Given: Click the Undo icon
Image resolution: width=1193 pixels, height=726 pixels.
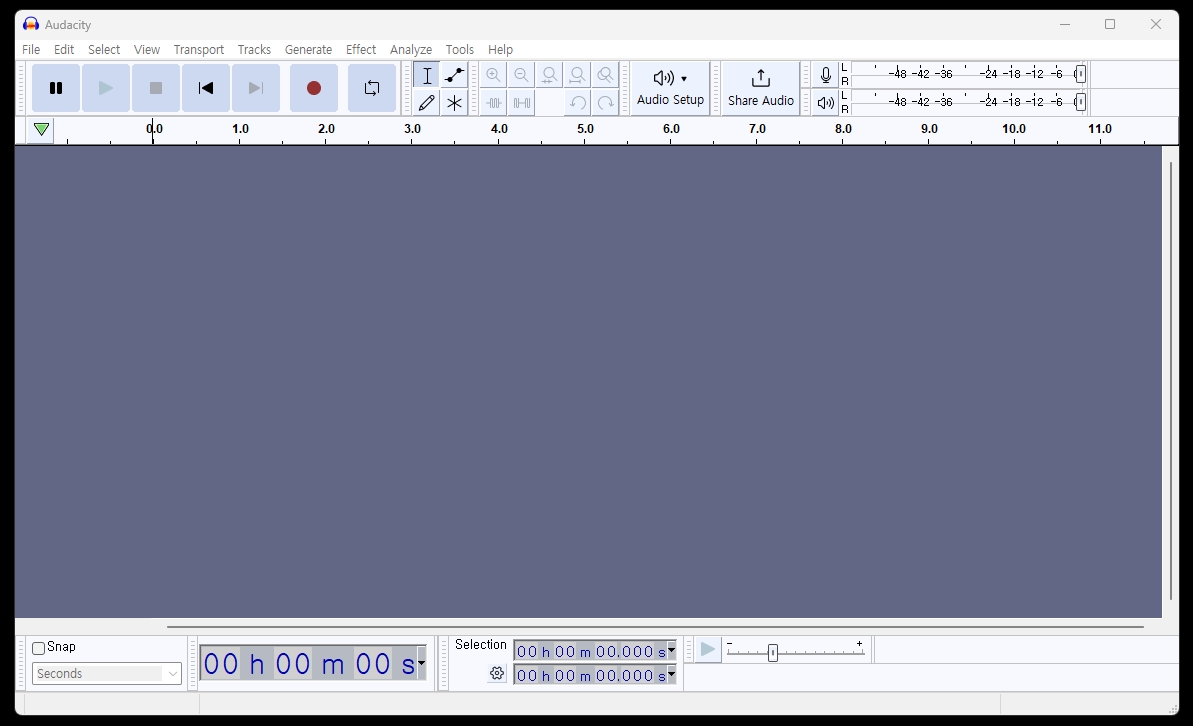Looking at the screenshot, I should click(x=578, y=102).
